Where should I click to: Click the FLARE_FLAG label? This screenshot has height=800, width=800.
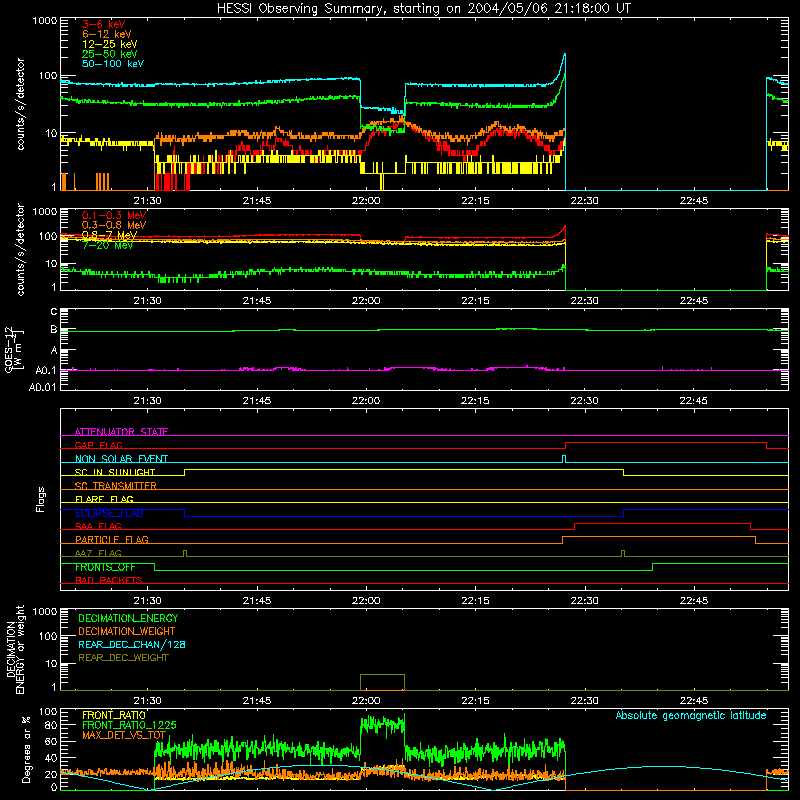104,499
